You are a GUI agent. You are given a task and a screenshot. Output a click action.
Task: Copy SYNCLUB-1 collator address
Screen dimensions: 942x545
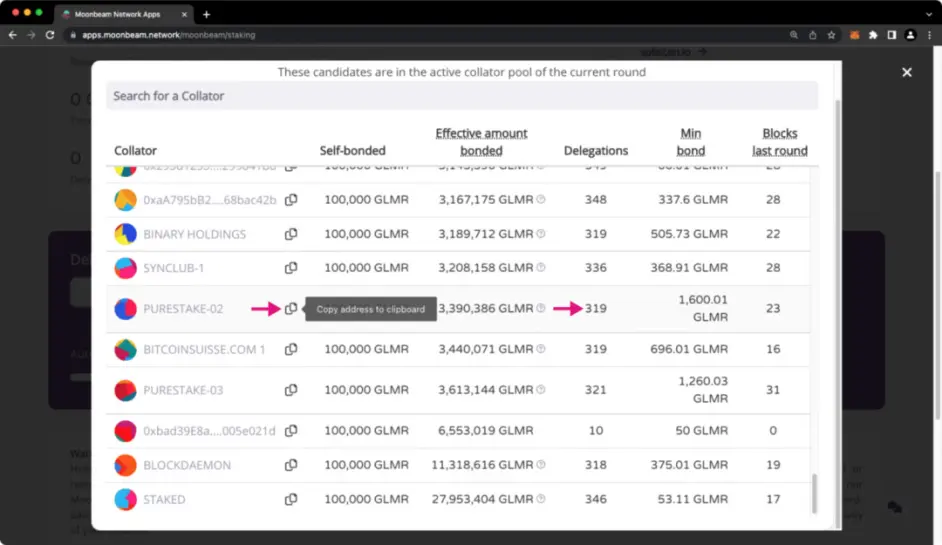pos(291,267)
